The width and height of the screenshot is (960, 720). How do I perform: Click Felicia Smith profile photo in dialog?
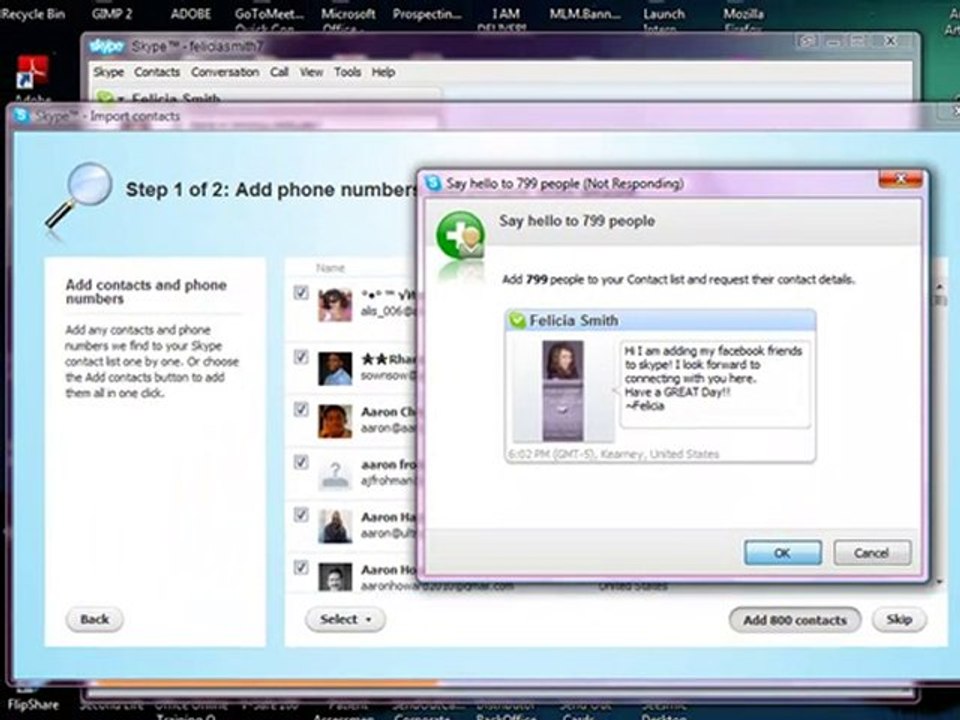[x=563, y=391]
